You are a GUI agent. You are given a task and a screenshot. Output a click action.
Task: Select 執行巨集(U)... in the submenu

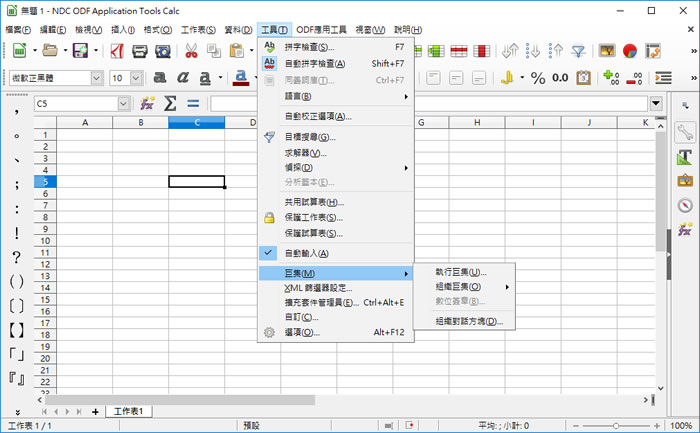tap(464, 272)
